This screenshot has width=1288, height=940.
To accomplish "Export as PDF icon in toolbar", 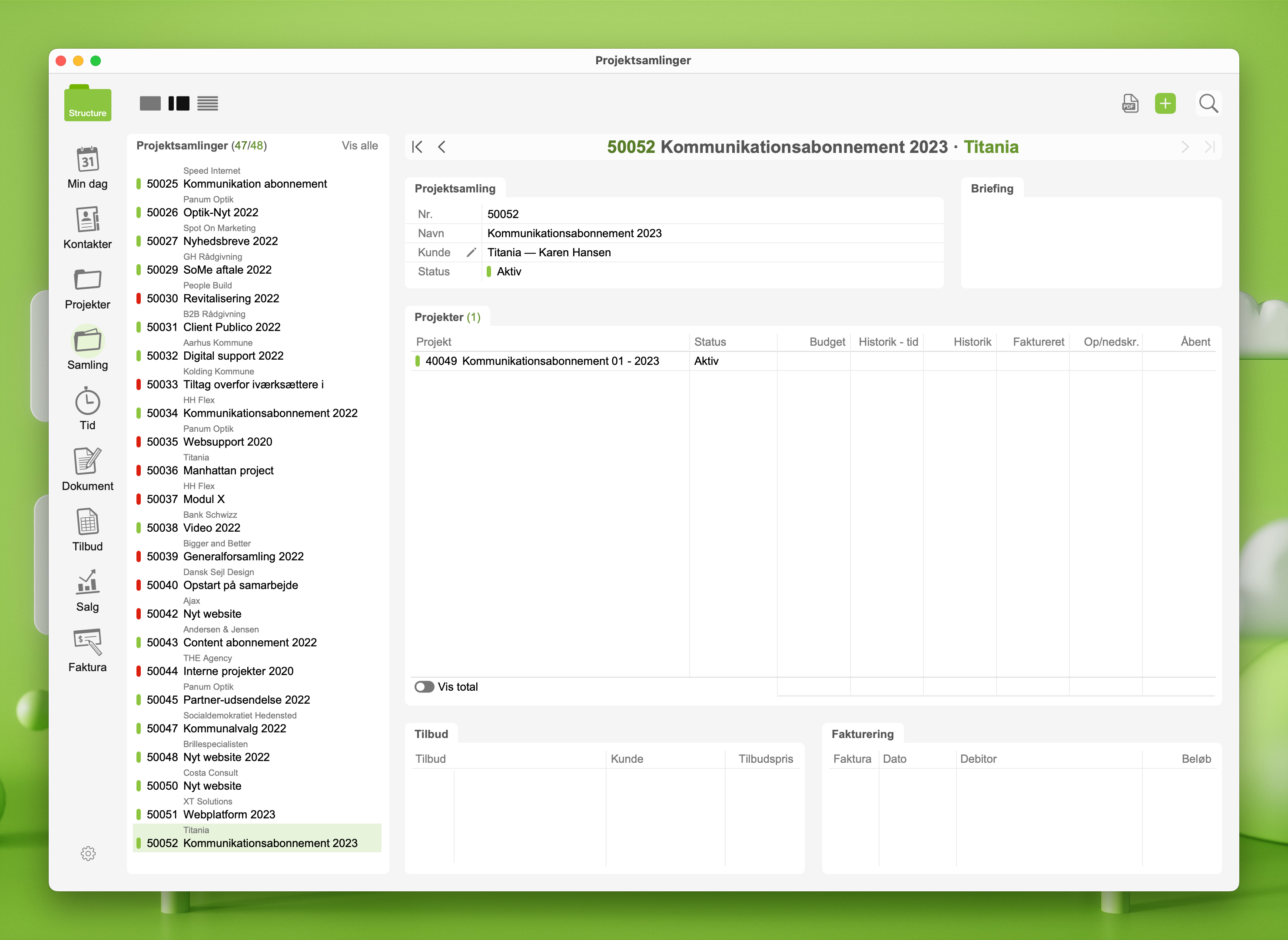I will [x=1130, y=103].
